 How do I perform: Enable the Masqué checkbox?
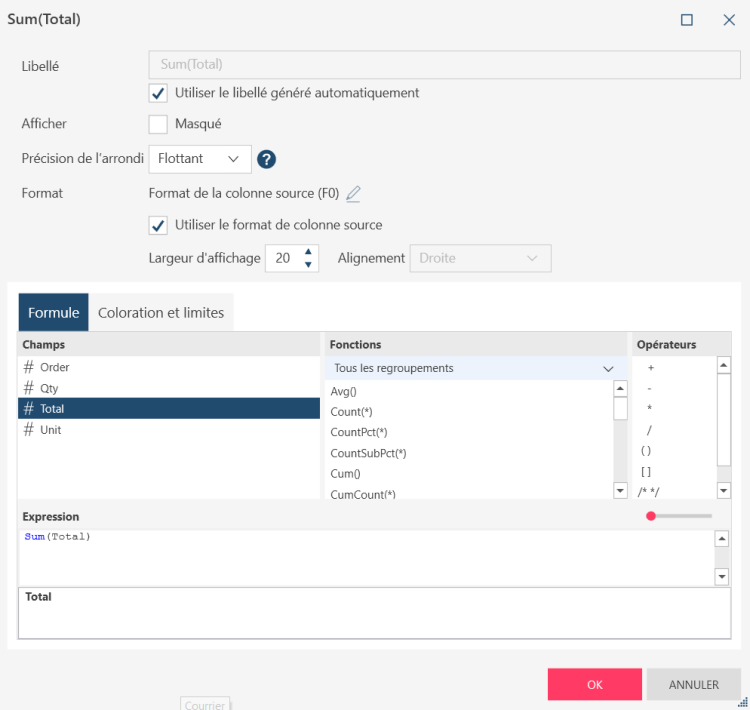[158, 124]
